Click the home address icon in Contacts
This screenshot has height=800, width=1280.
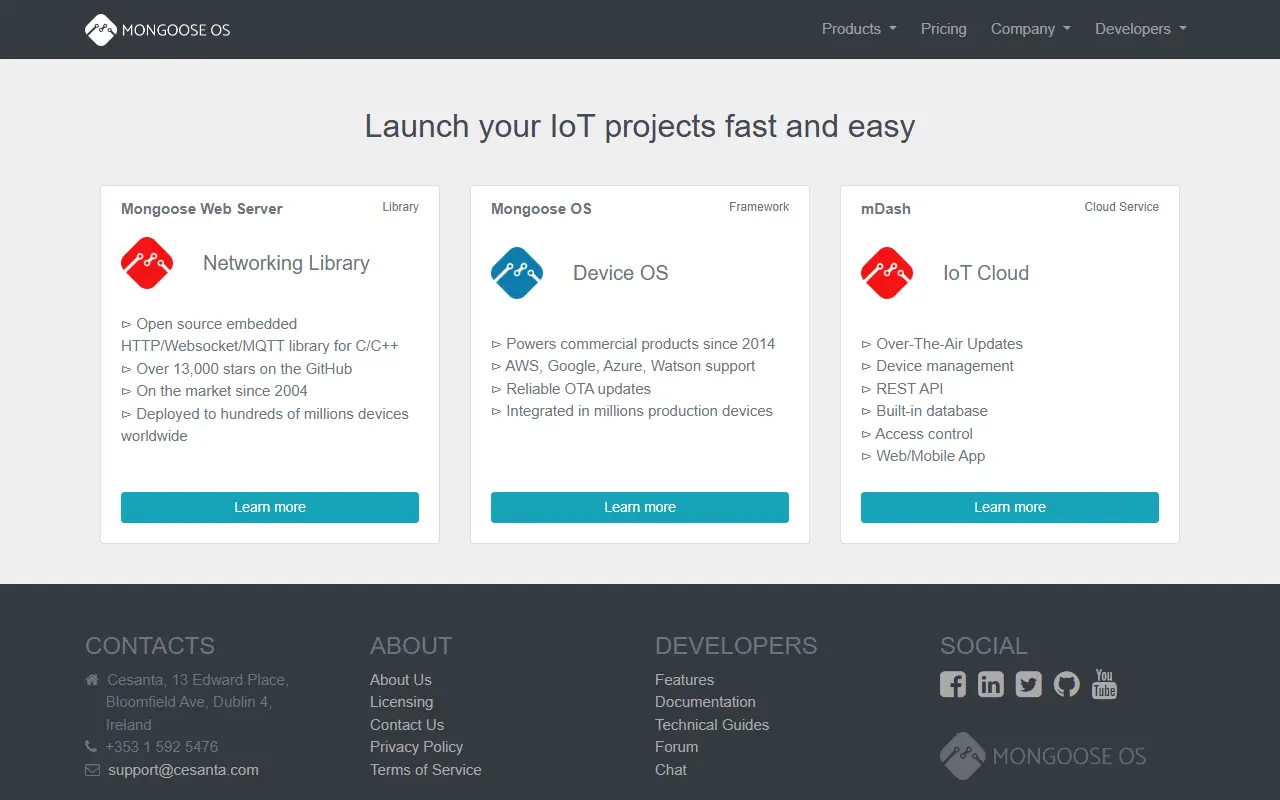coord(92,680)
